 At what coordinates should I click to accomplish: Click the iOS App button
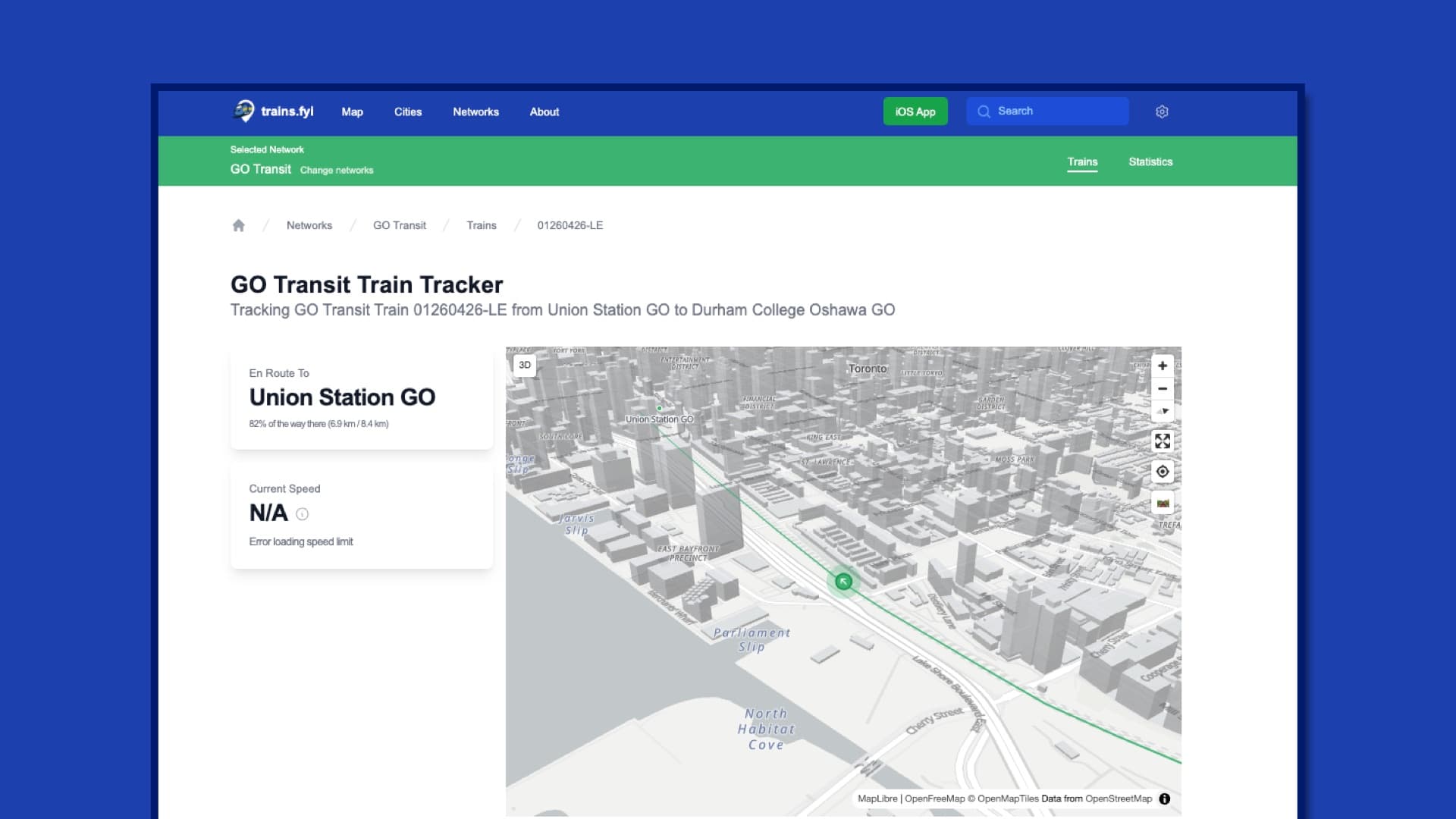[x=915, y=111]
